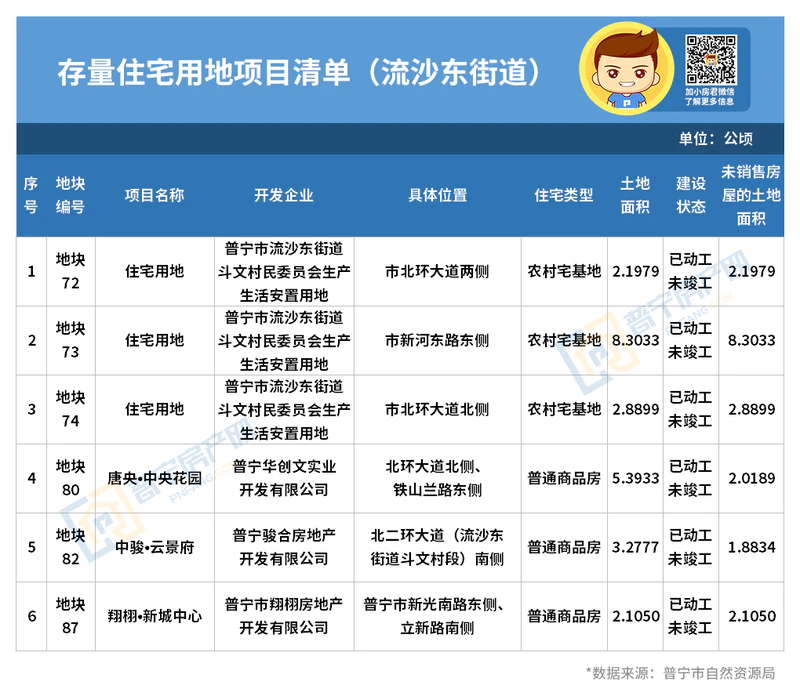
Task: Click the 住宅类型 column header
Action: [x=564, y=195]
